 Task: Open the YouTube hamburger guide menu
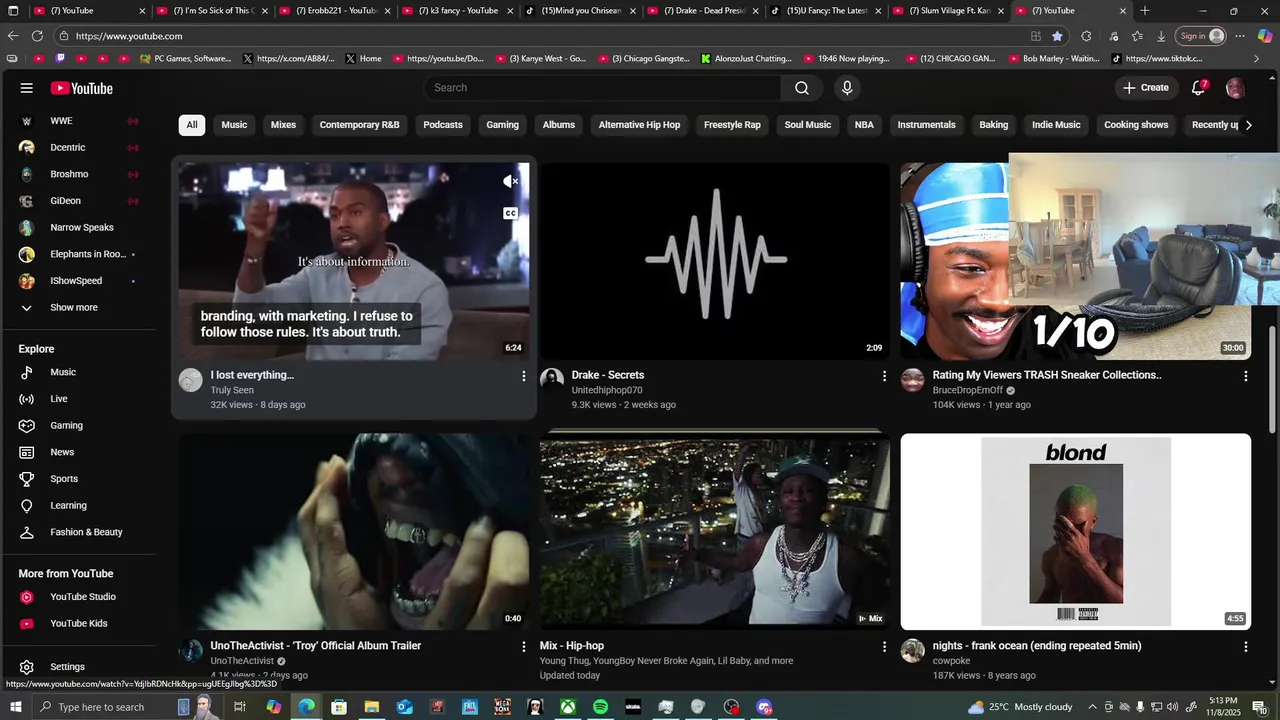pyautogui.click(x=26, y=88)
